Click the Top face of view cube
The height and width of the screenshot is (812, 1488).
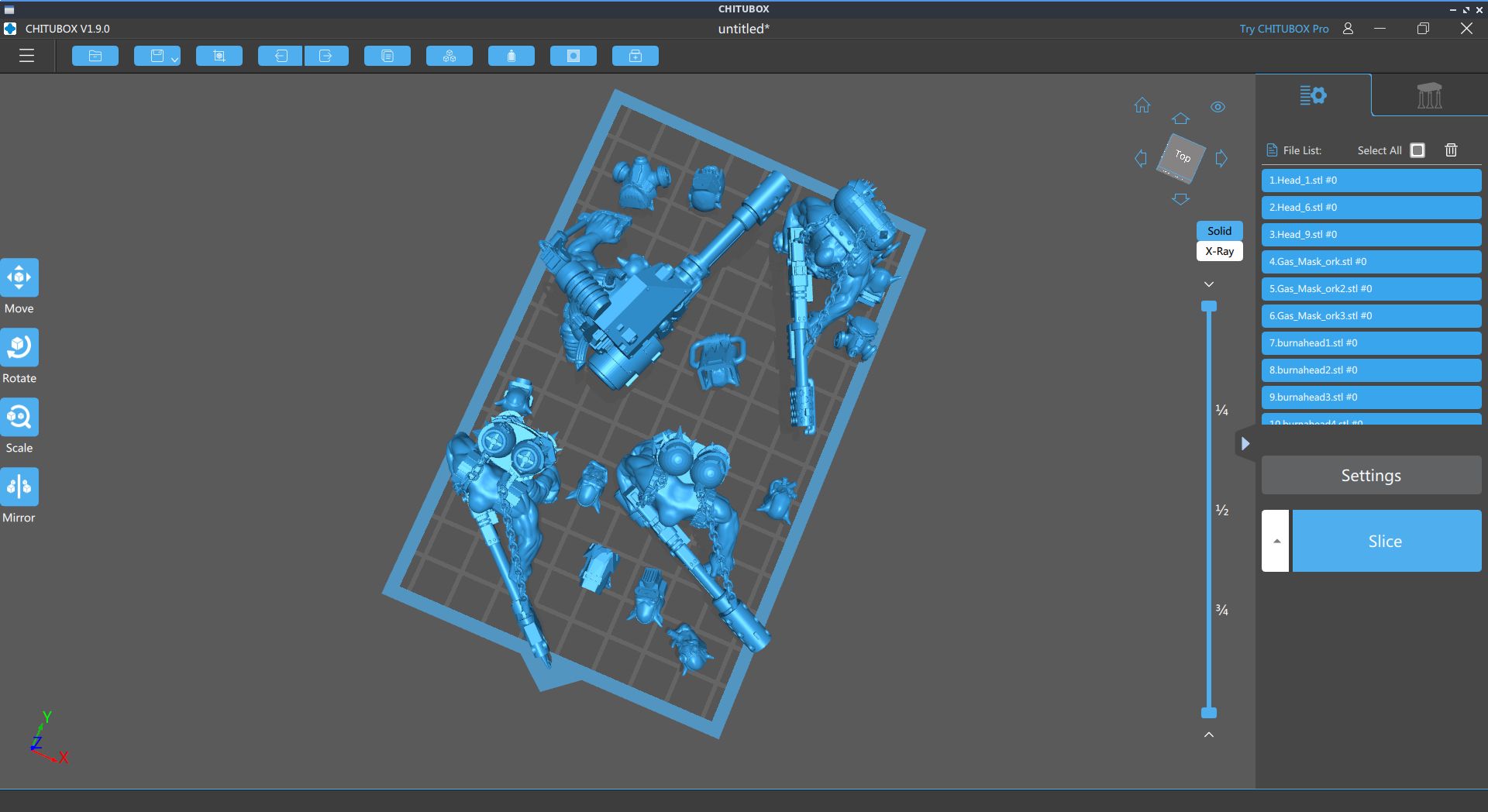(x=1182, y=157)
